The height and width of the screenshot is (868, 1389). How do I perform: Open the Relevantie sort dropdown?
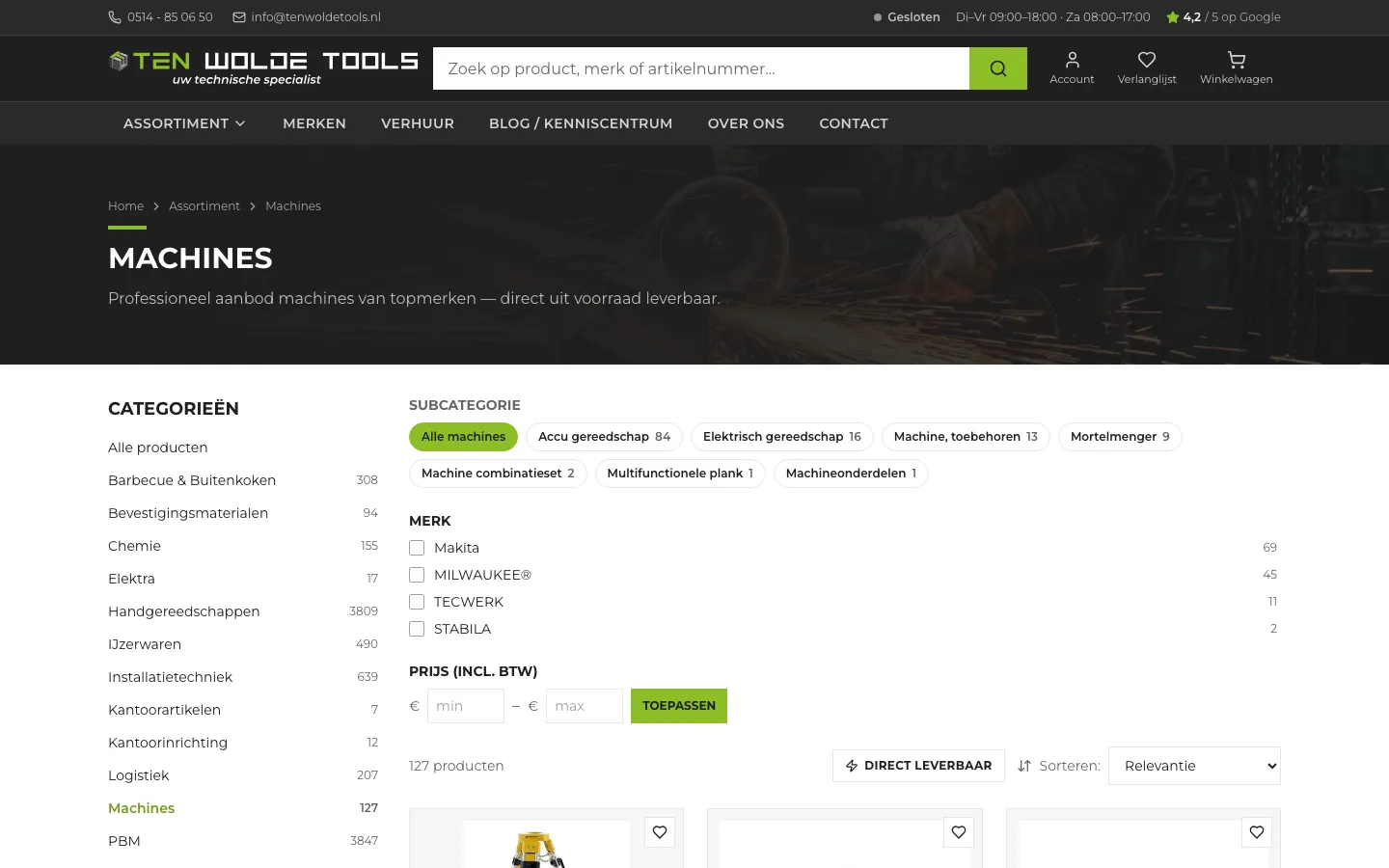point(1194,766)
